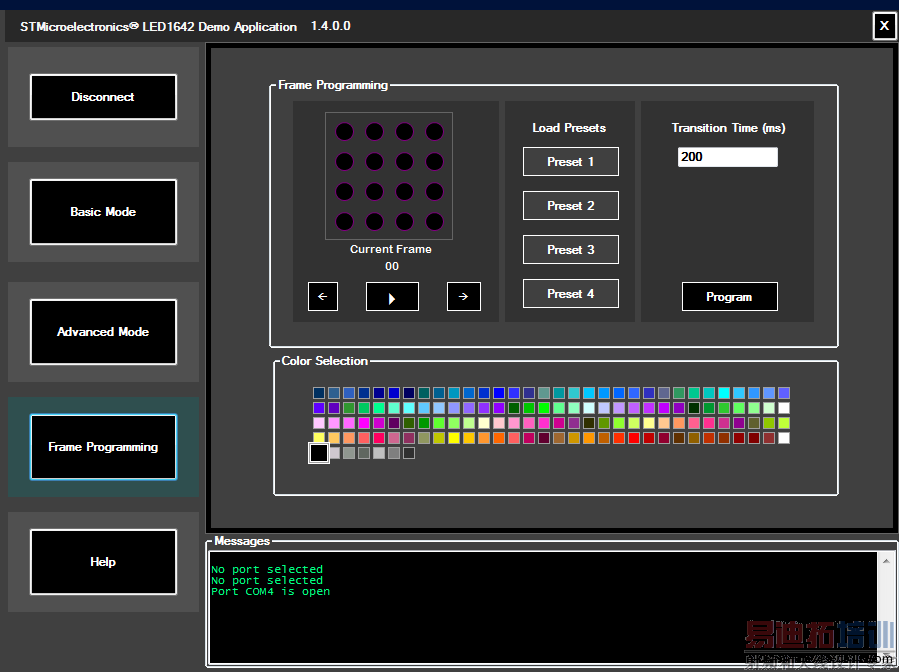Open the Help section
Viewport: 899px width, 672px height.
(103, 562)
